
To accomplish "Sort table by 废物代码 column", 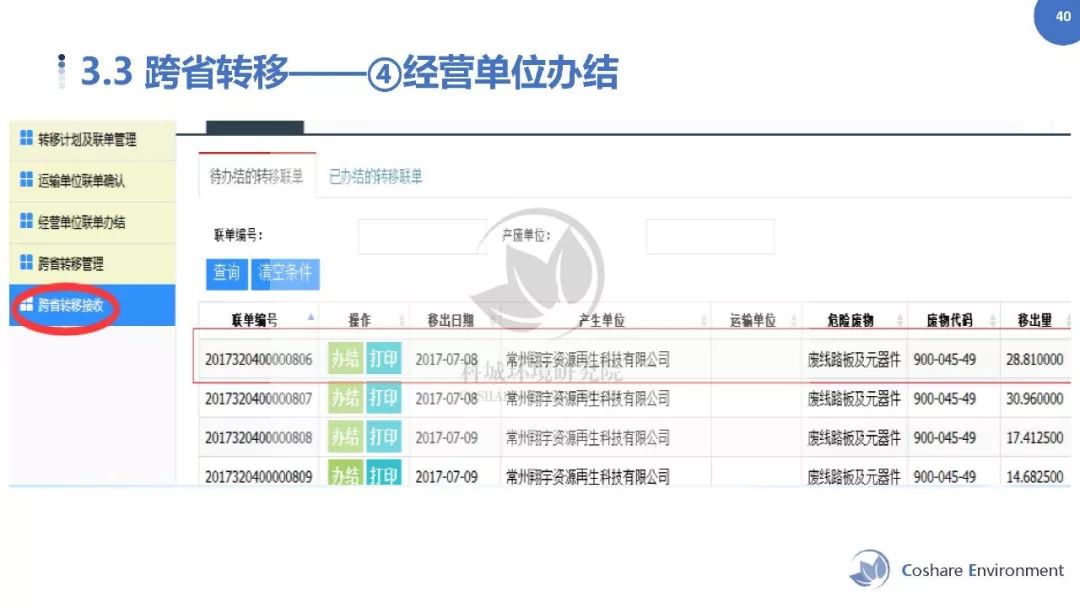I will (951, 321).
